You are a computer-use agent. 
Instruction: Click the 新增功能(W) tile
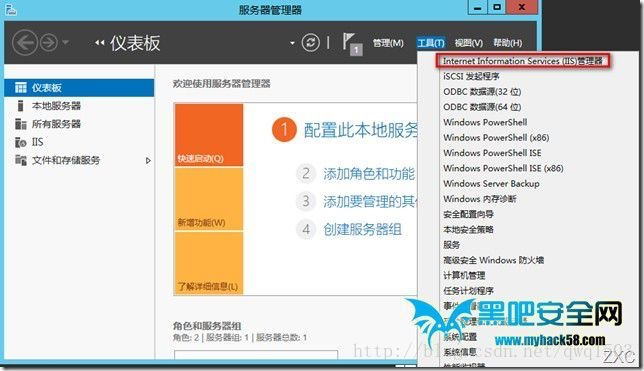209,199
